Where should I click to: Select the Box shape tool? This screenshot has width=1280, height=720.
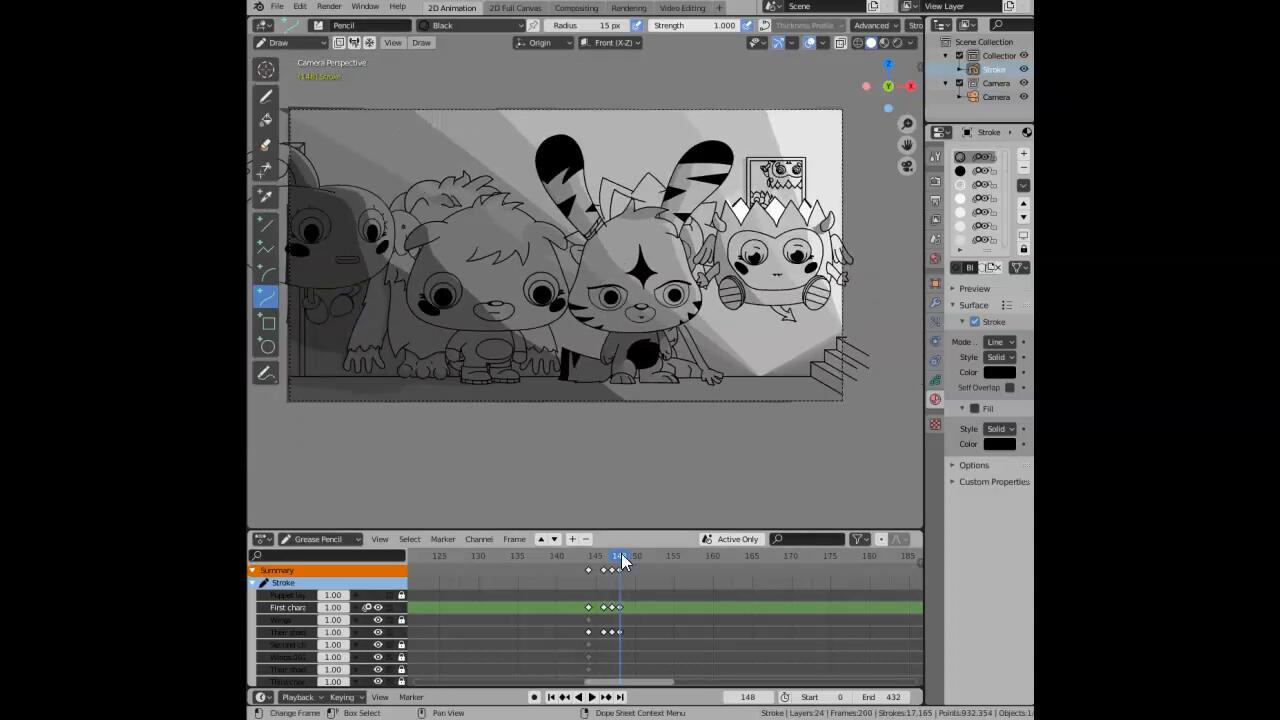[266, 322]
